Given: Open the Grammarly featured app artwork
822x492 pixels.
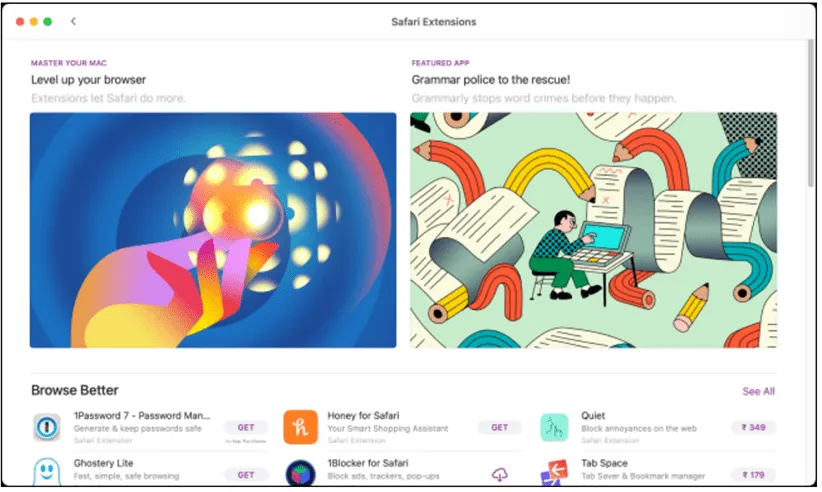Looking at the screenshot, I should [x=593, y=230].
